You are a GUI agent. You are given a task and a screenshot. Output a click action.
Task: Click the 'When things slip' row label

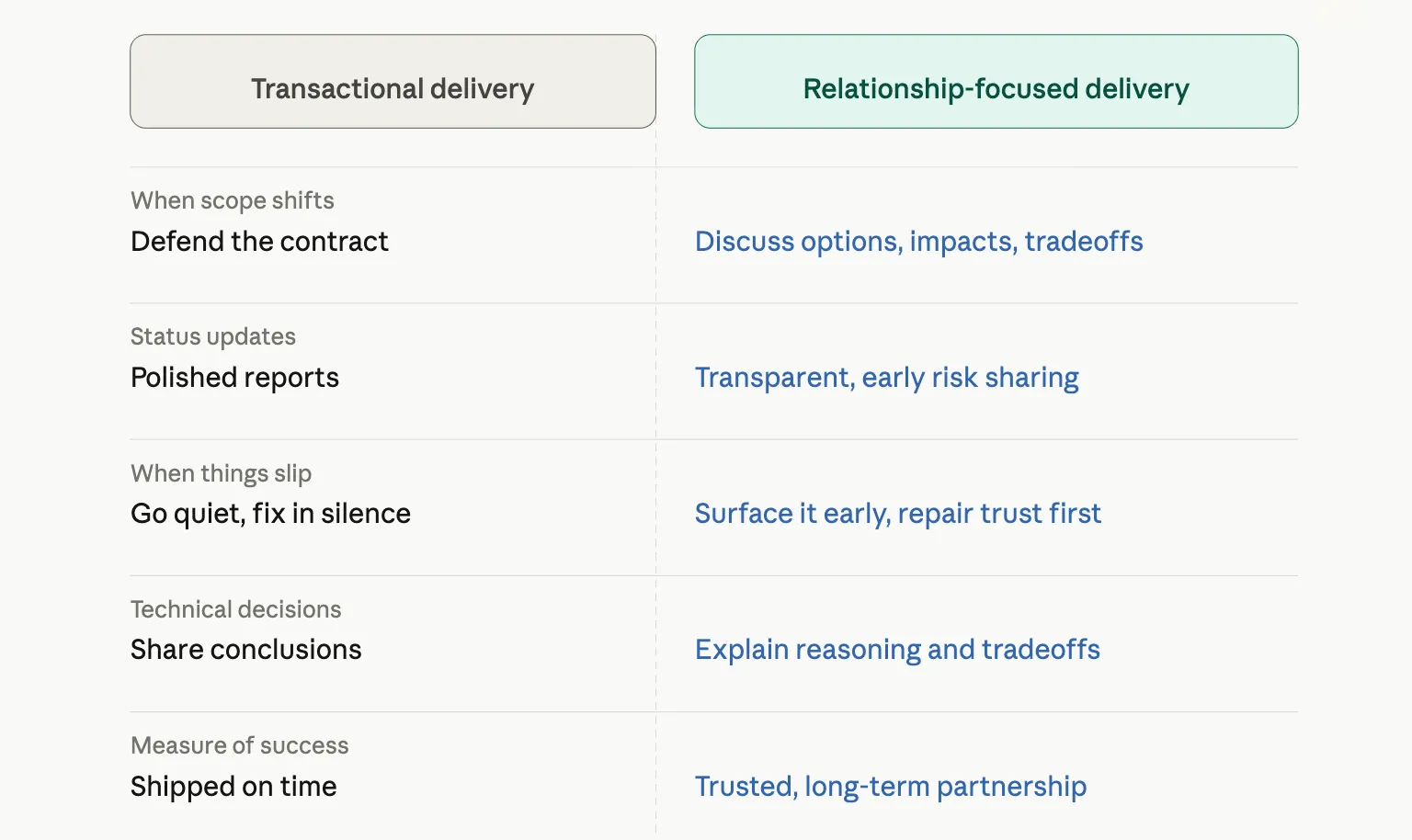[x=221, y=473]
